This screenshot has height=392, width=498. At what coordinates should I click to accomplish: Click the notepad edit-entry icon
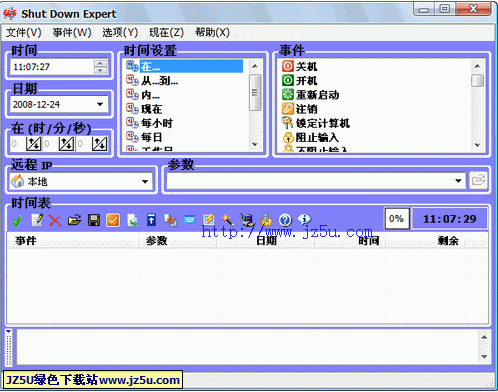pyautogui.click(x=37, y=220)
